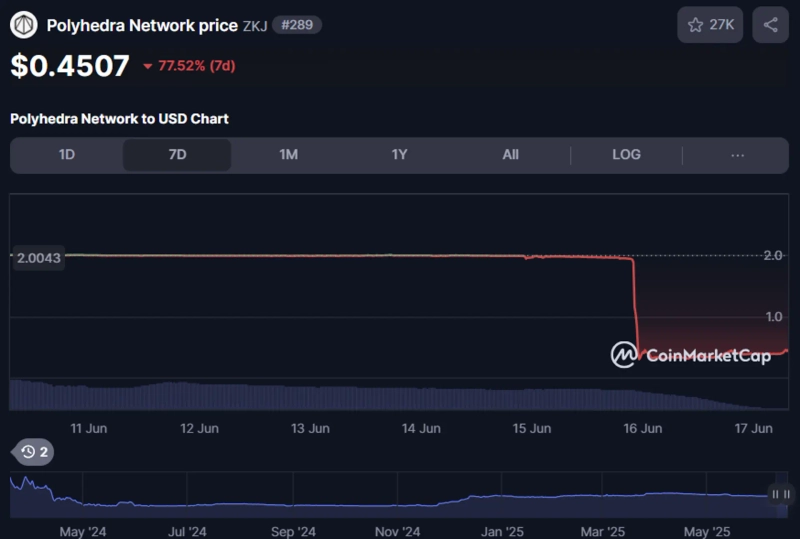
Task: Select the 7D timeframe tab
Action: click(x=177, y=155)
